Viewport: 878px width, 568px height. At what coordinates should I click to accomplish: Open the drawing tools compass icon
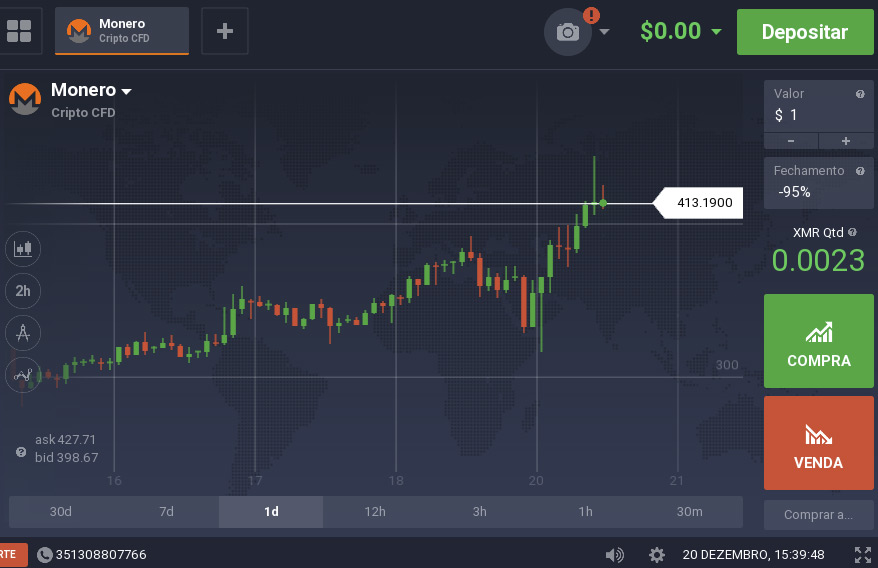[23, 333]
